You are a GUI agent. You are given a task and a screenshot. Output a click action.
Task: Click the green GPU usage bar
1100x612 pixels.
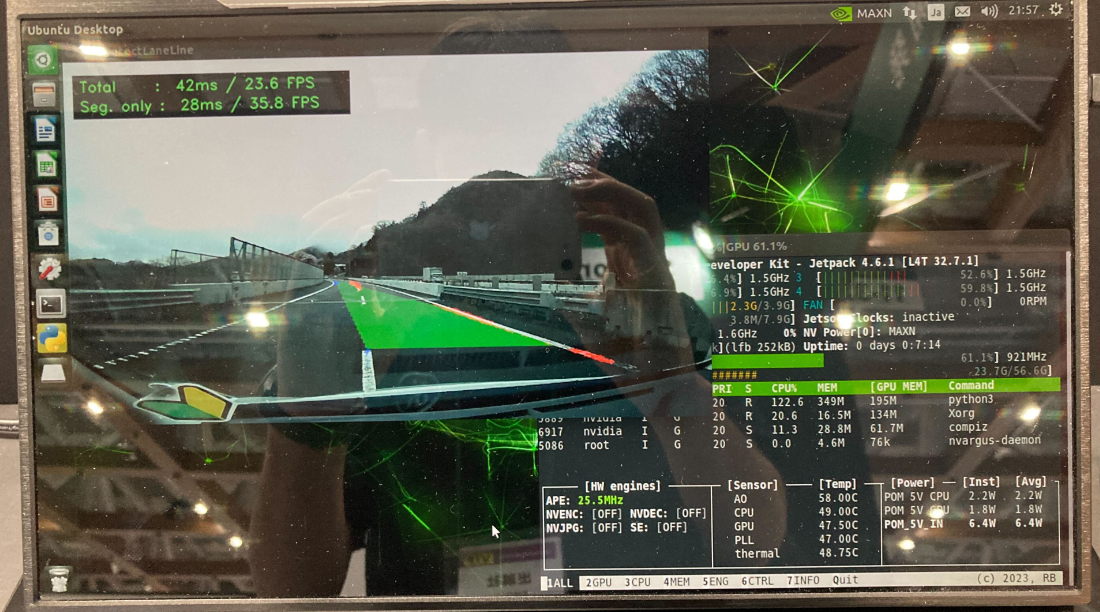coord(767,361)
